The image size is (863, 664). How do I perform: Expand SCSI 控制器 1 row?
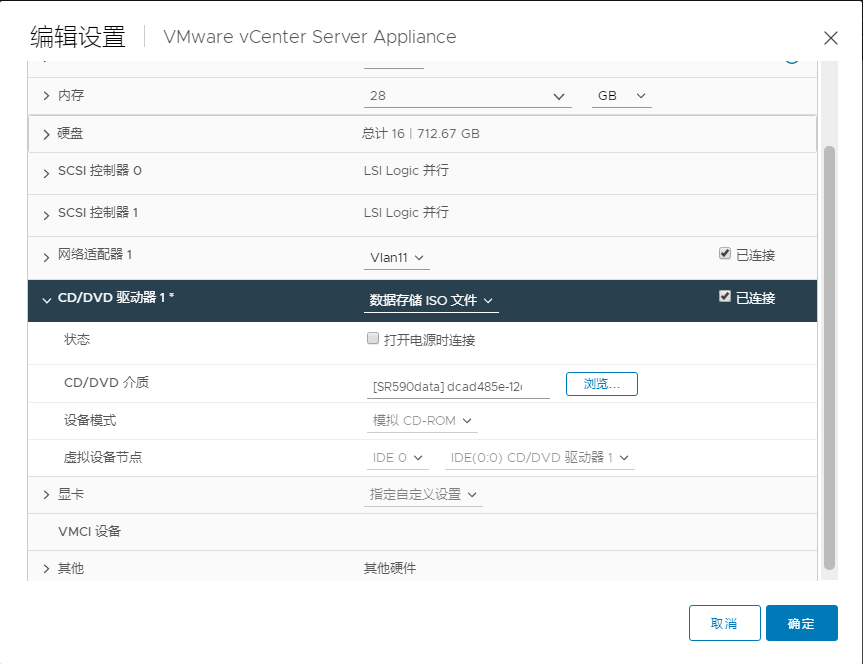coord(46,215)
